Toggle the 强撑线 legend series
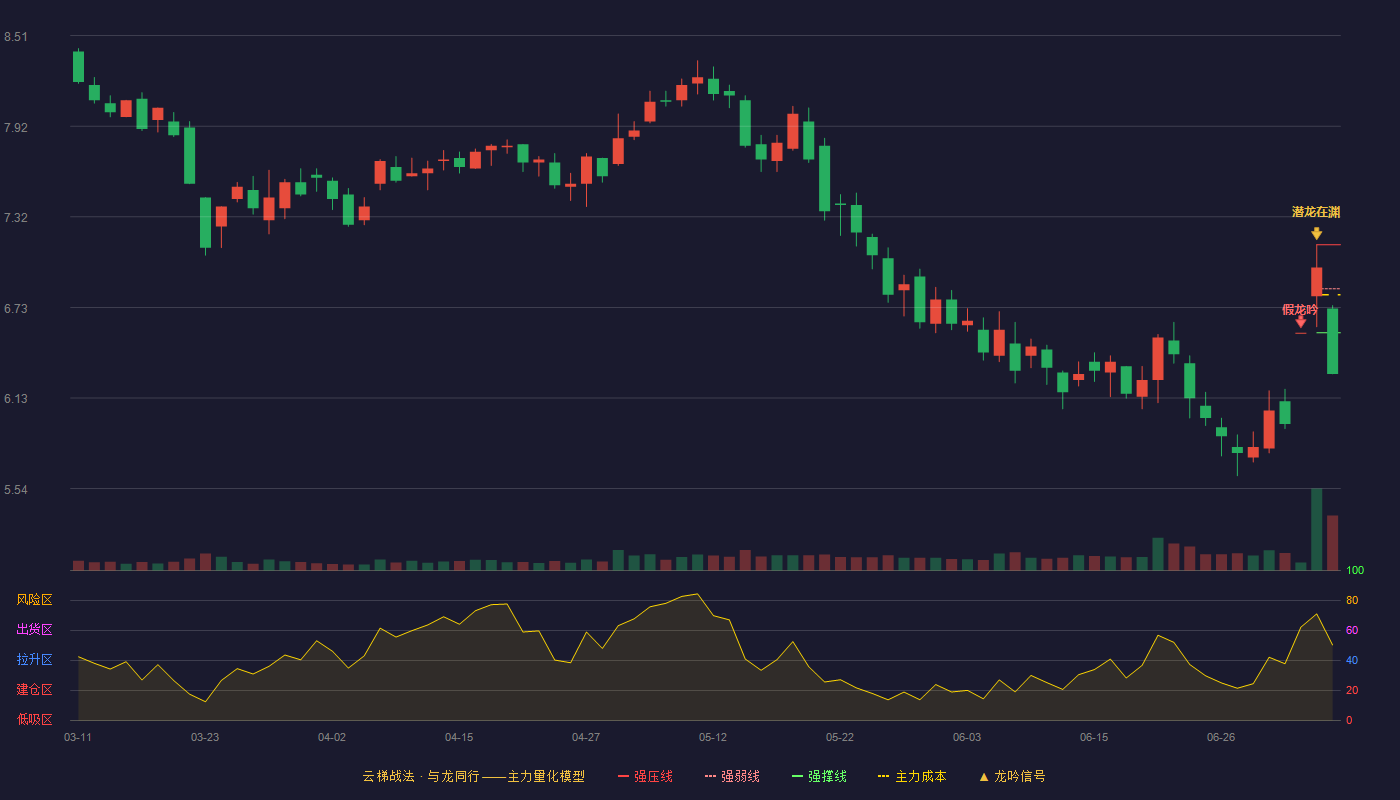Viewport: 1400px width, 800px height. tap(819, 776)
